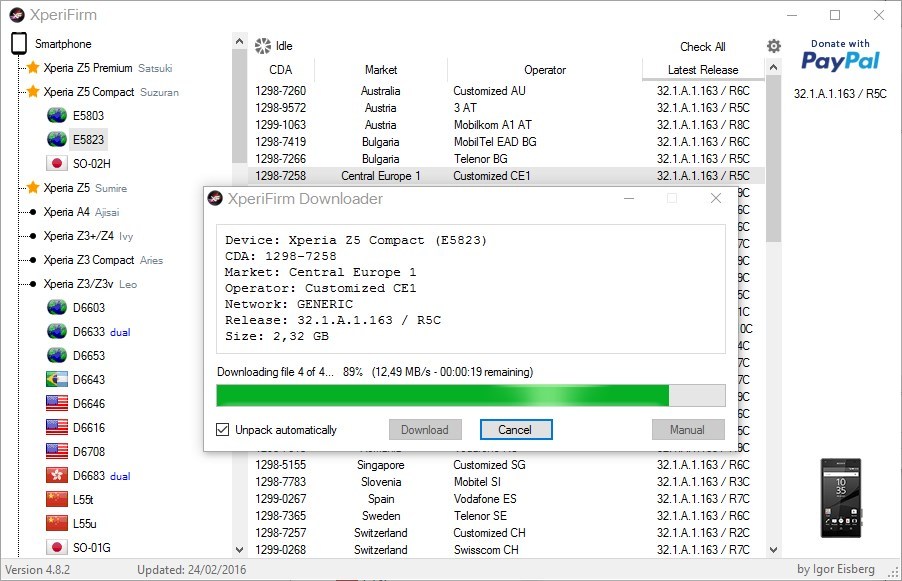
Task: Click the Idle spinner status icon
Action: pyautogui.click(x=263, y=46)
